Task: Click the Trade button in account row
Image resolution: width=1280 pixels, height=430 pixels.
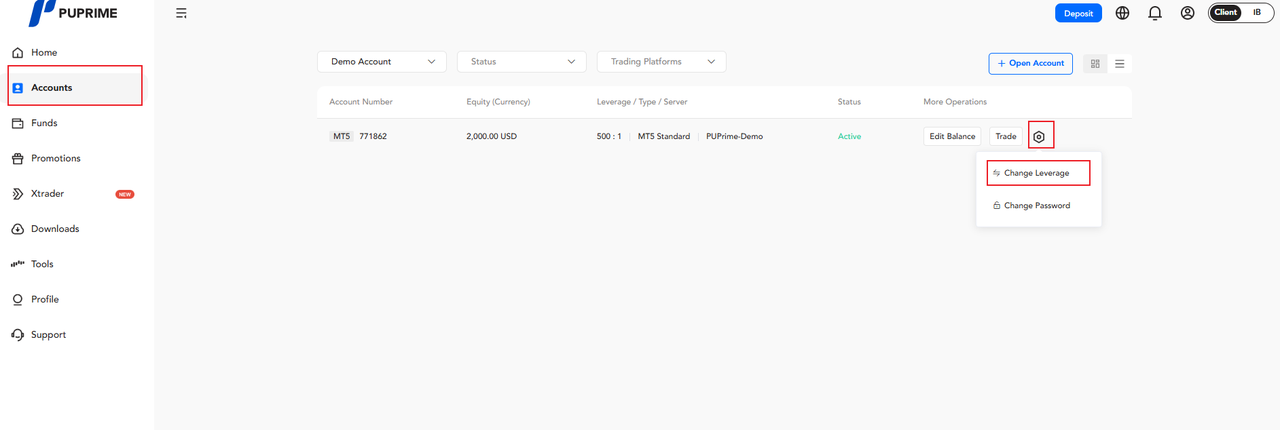Action: 1005,136
